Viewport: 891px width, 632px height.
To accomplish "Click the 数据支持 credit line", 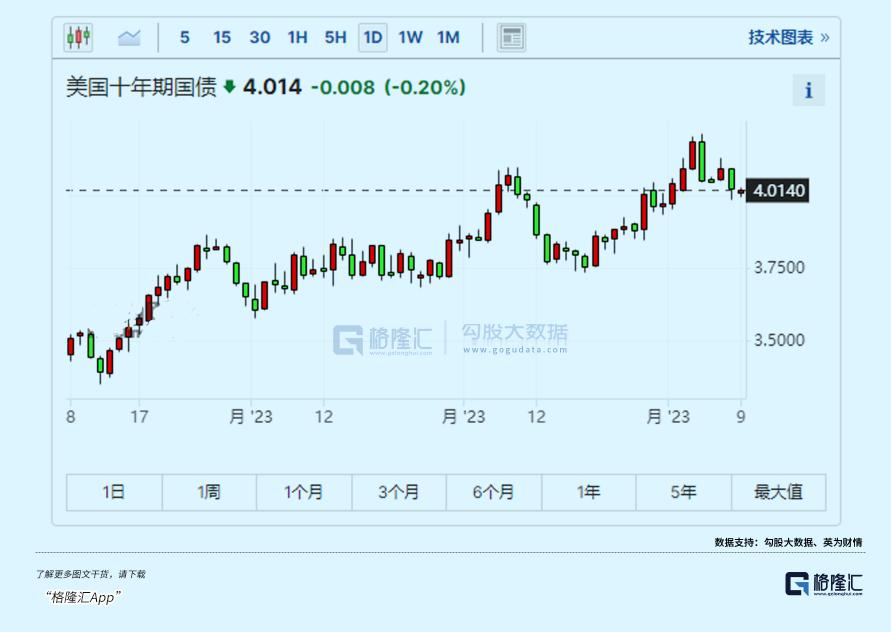I will click(x=788, y=542).
